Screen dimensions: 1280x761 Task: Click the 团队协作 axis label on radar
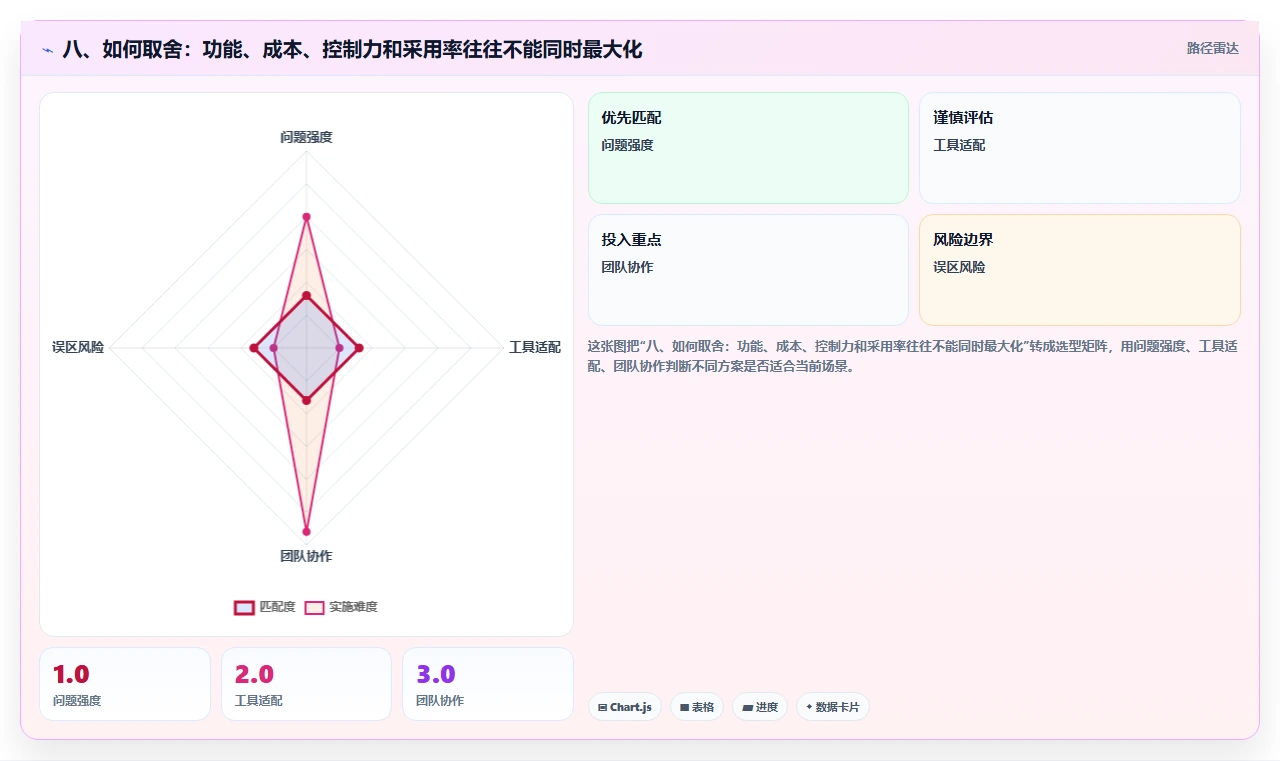coord(306,556)
